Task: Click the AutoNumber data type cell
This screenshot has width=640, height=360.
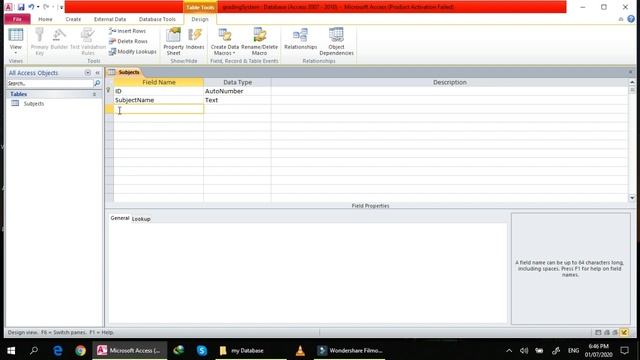Action: [237, 91]
